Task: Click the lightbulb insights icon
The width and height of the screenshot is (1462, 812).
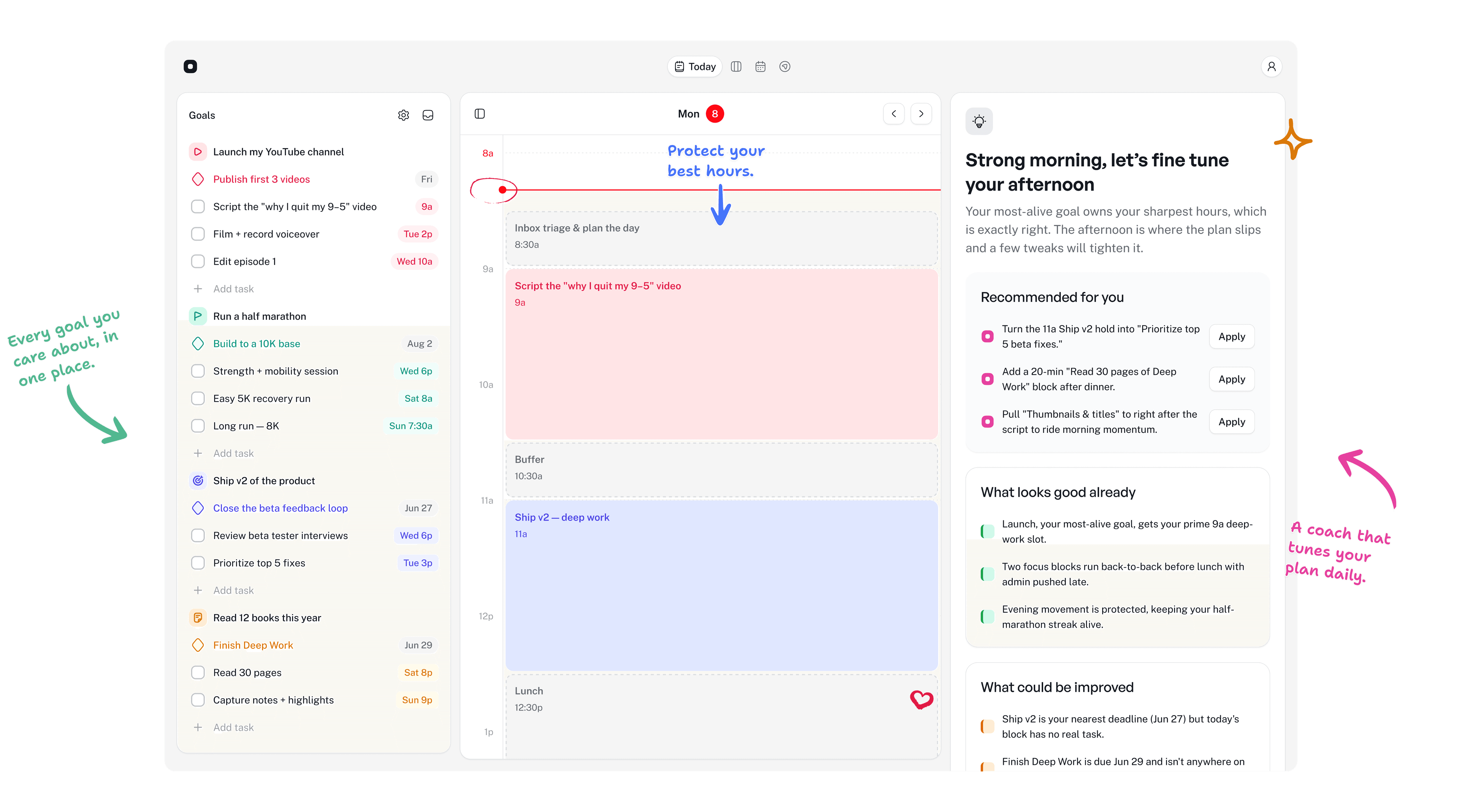Action: click(979, 121)
